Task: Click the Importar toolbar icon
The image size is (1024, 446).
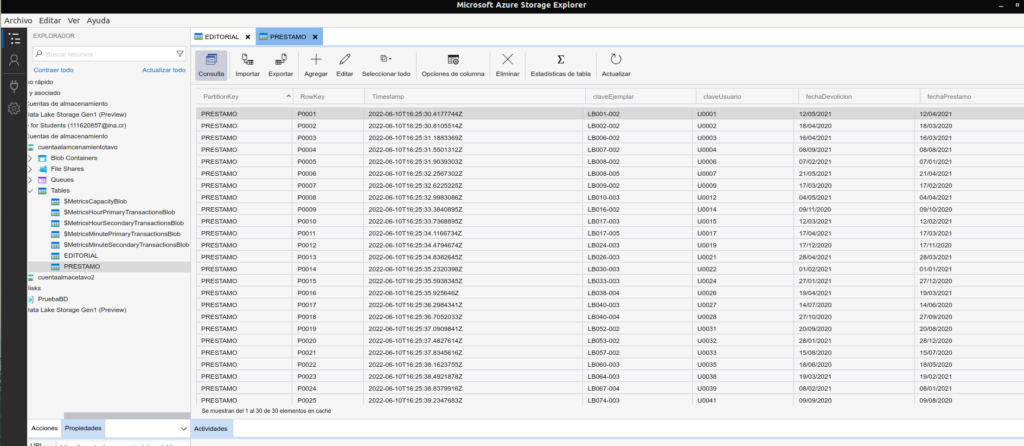Action: [248, 59]
